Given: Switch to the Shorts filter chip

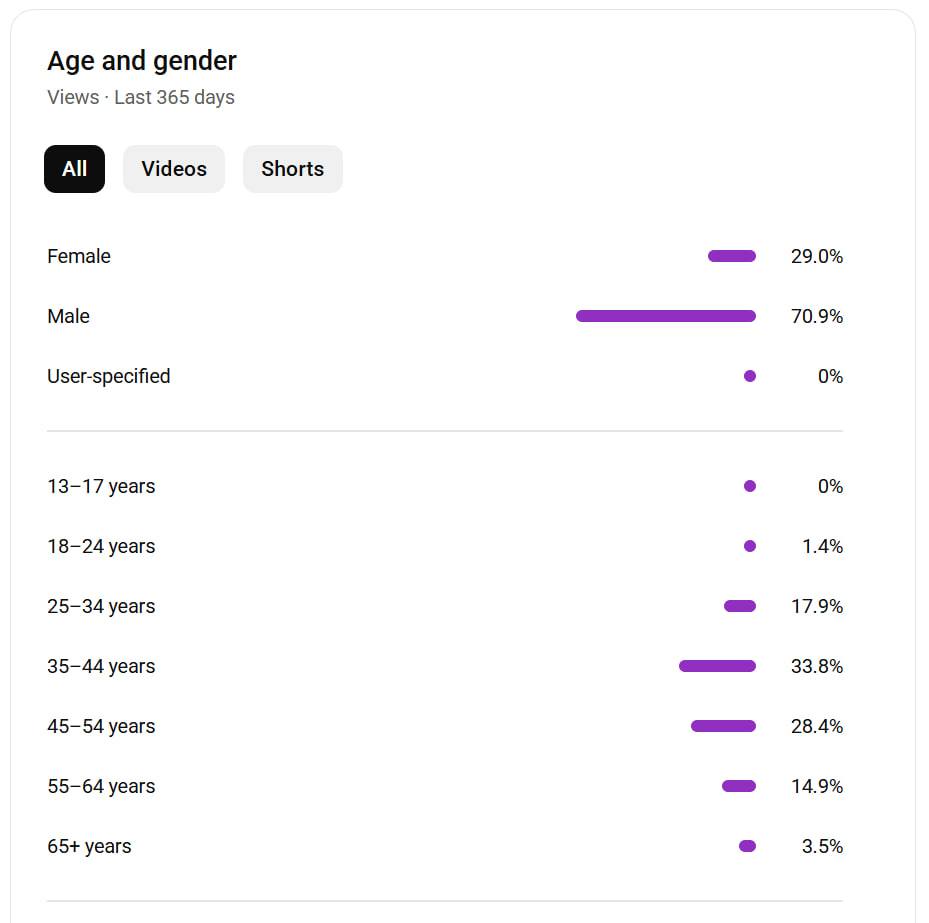Looking at the screenshot, I should pyautogui.click(x=292, y=169).
